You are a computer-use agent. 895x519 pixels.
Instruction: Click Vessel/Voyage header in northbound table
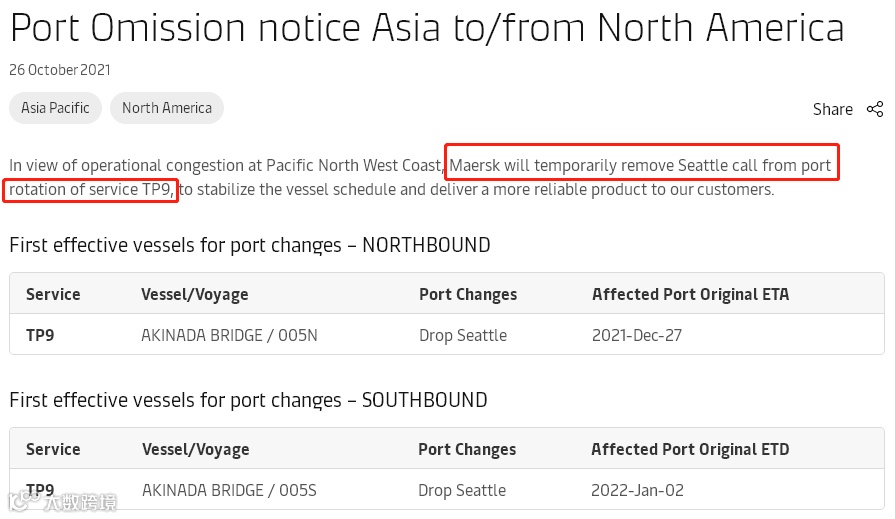(195, 294)
